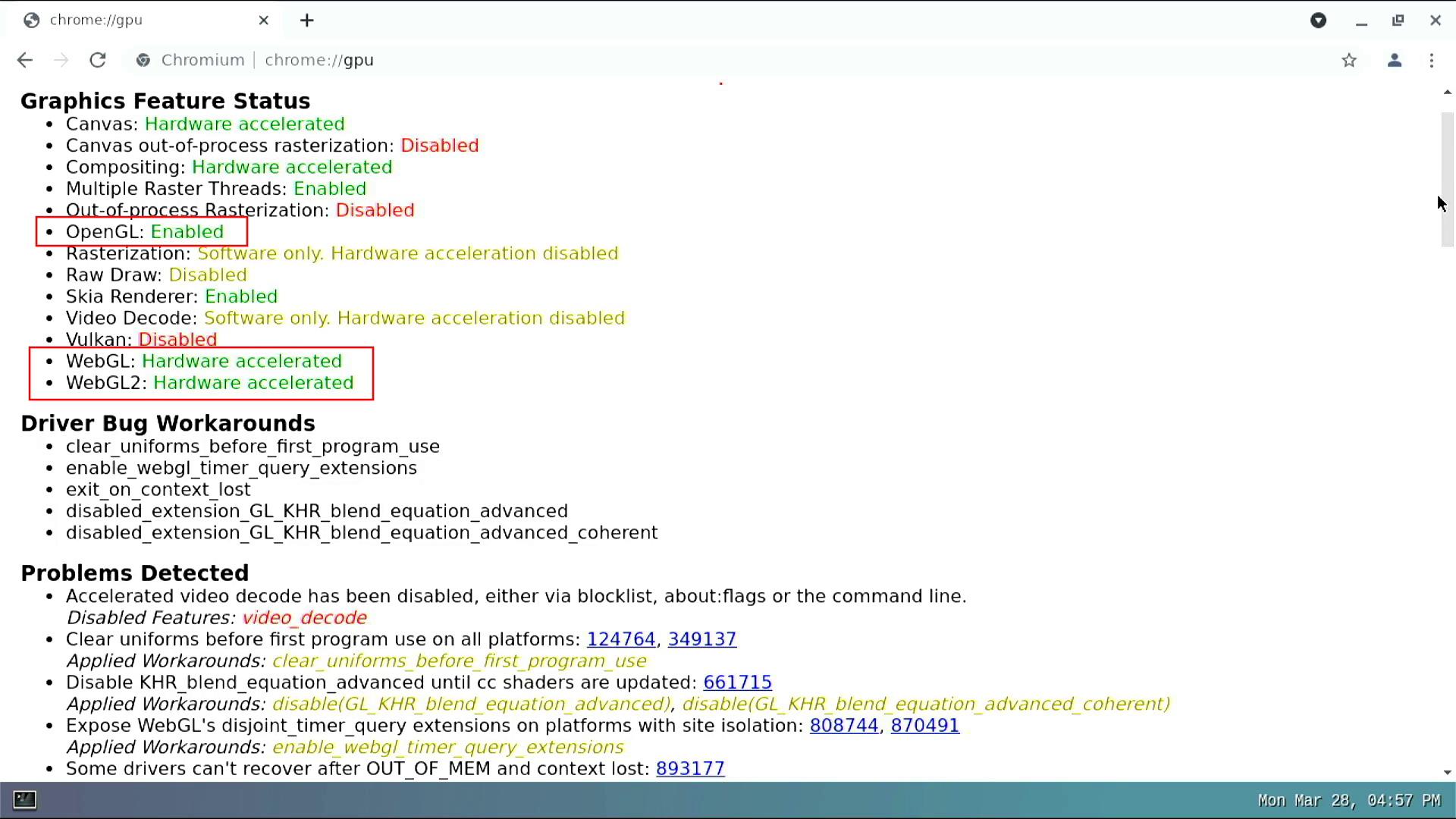
Task: Open bug workaround link 661715
Action: click(x=738, y=682)
